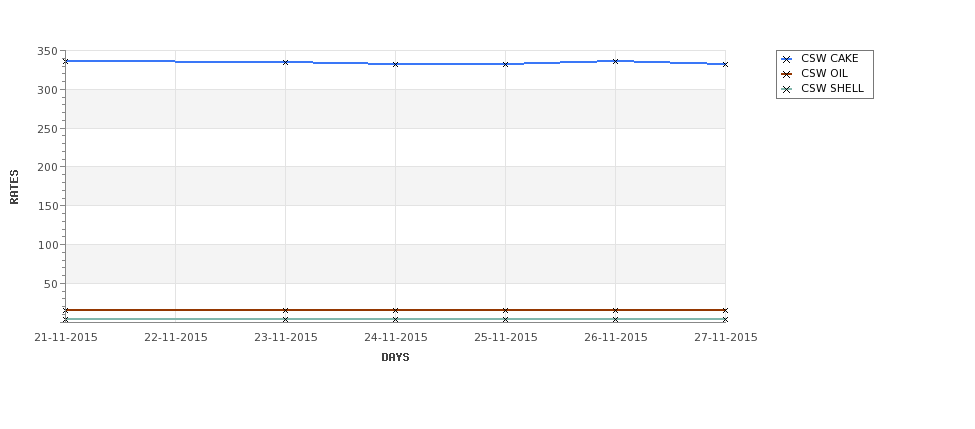This screenshot has height=429, width=975.
Task: Click CSW SHELL data point on 24-11-2015
Action: point(395,320)
